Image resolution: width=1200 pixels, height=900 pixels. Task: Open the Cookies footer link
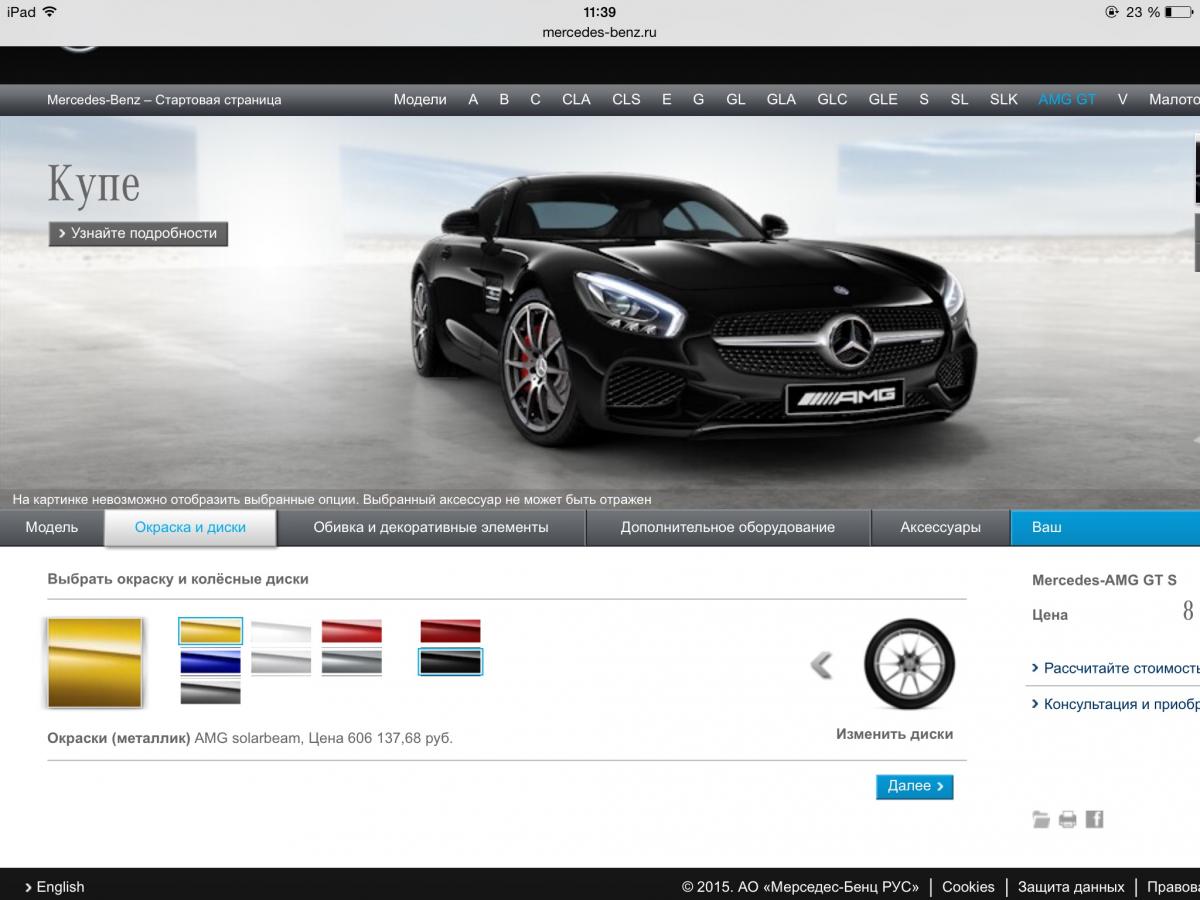[x=968, y=887]
